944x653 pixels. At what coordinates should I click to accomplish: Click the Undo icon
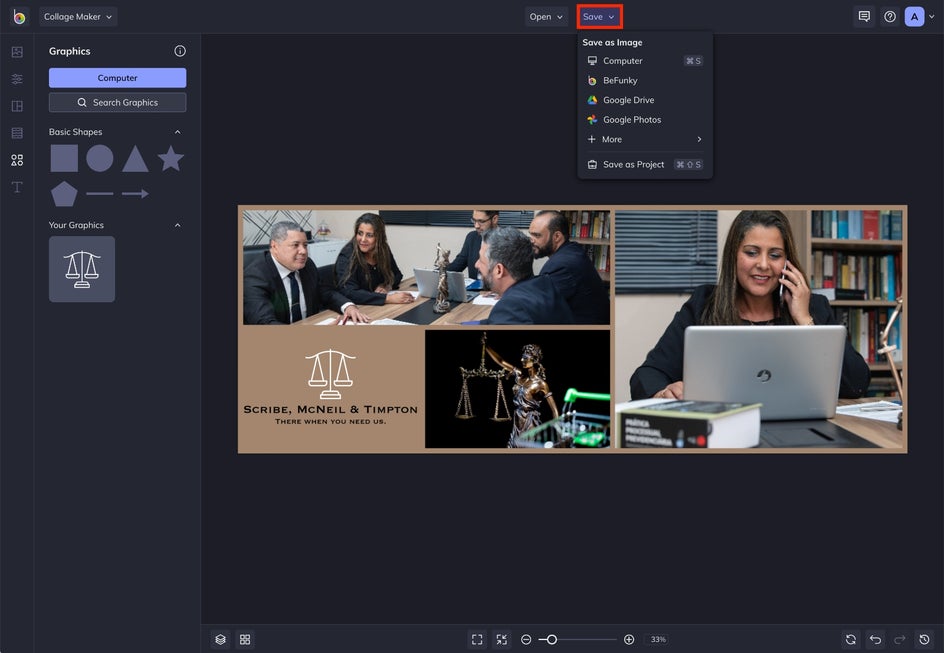[x=875, y=639]
